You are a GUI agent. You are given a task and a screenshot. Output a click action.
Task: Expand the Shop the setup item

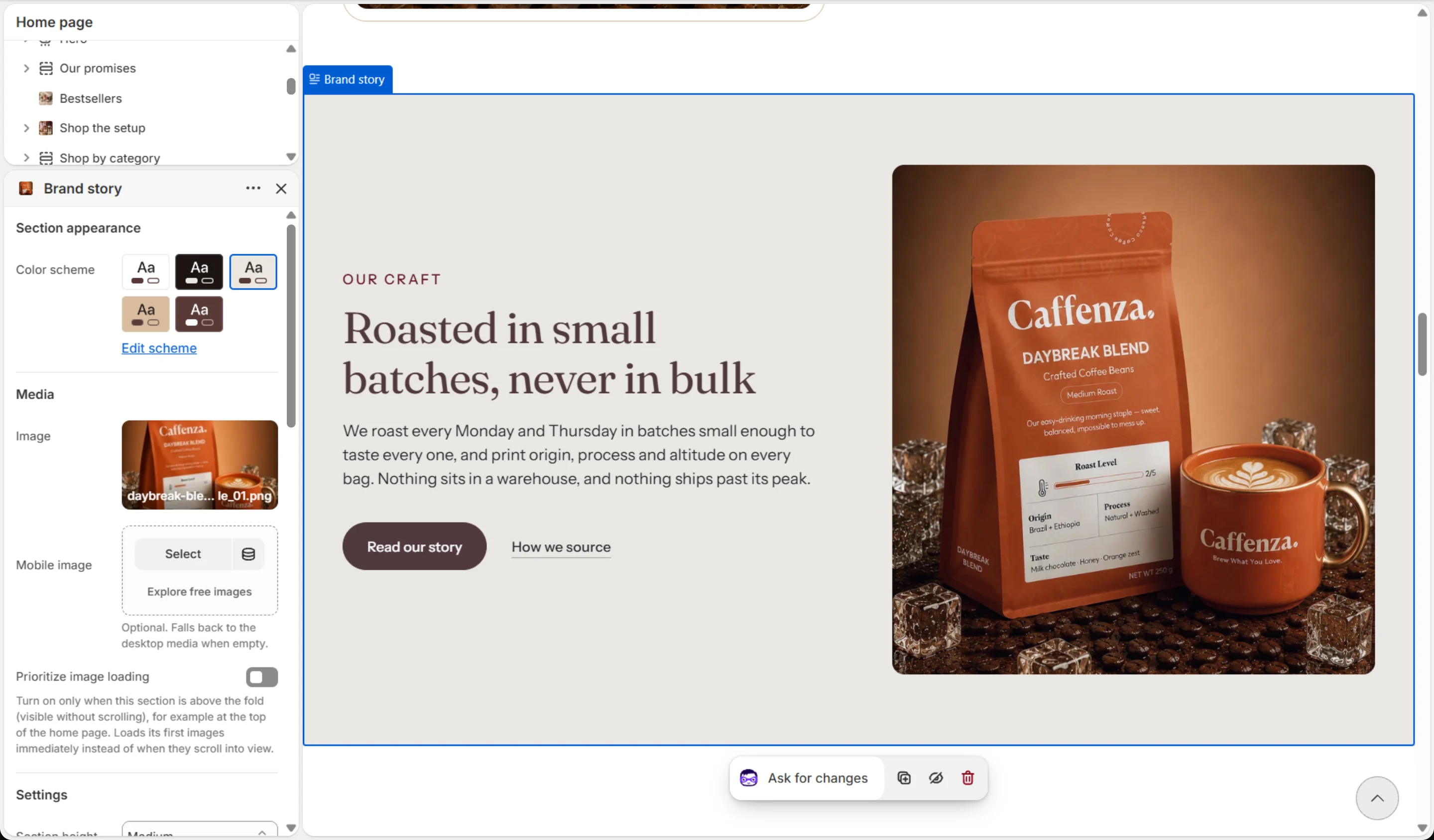(25, 128)
